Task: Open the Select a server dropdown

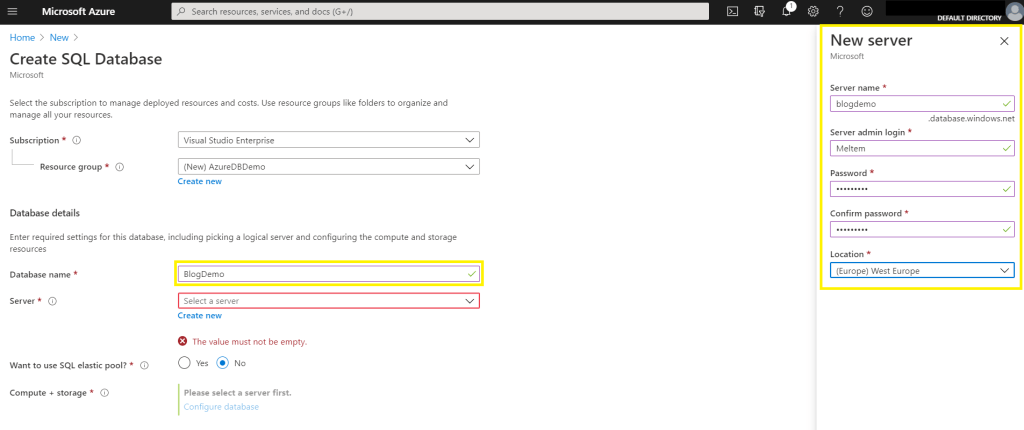Action: tap(328, 300)
